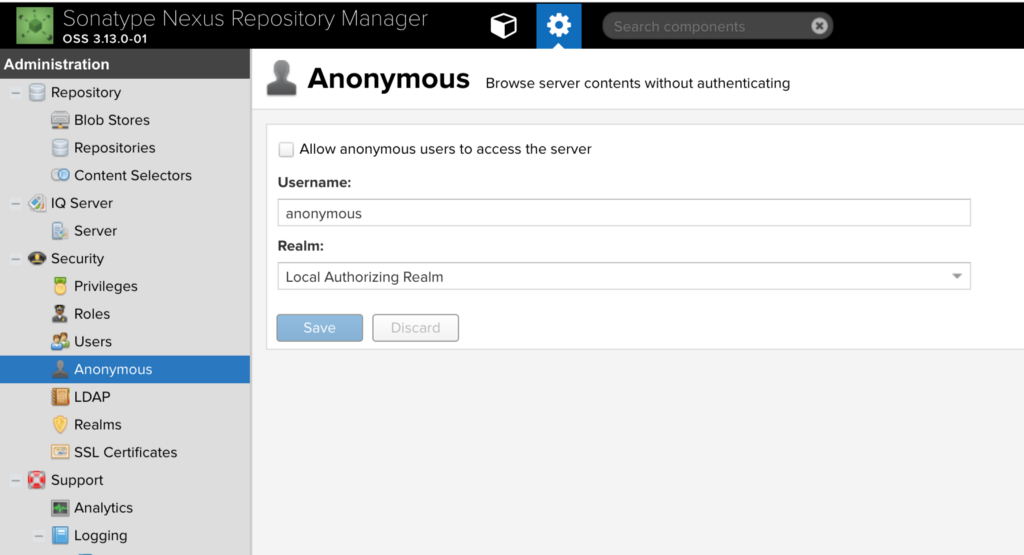This screenshot has height=555, width=1024.
Task: Clear search with the X icon
Action: (819, 25)
